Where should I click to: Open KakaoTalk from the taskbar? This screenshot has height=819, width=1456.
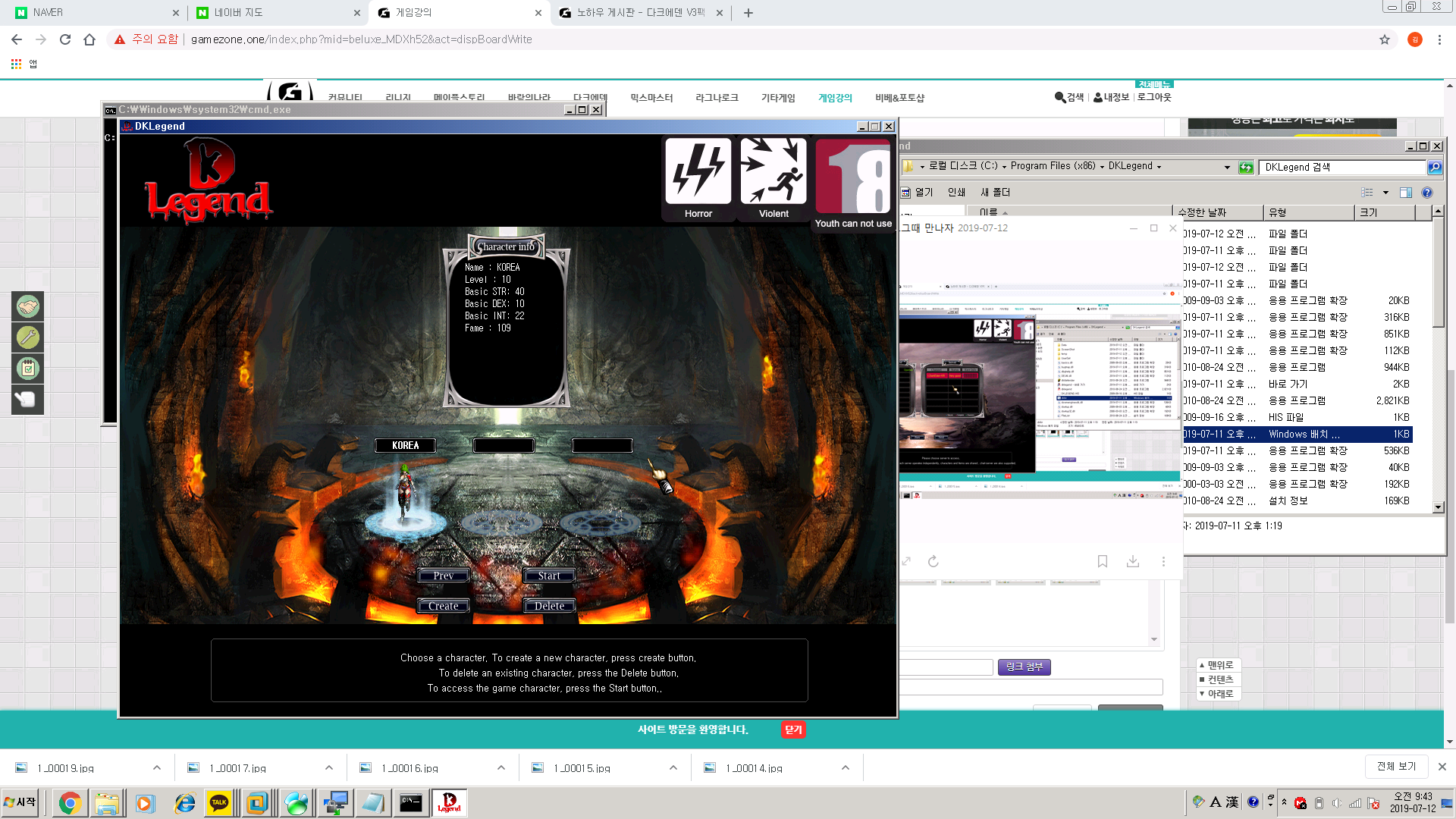[219, 803]
